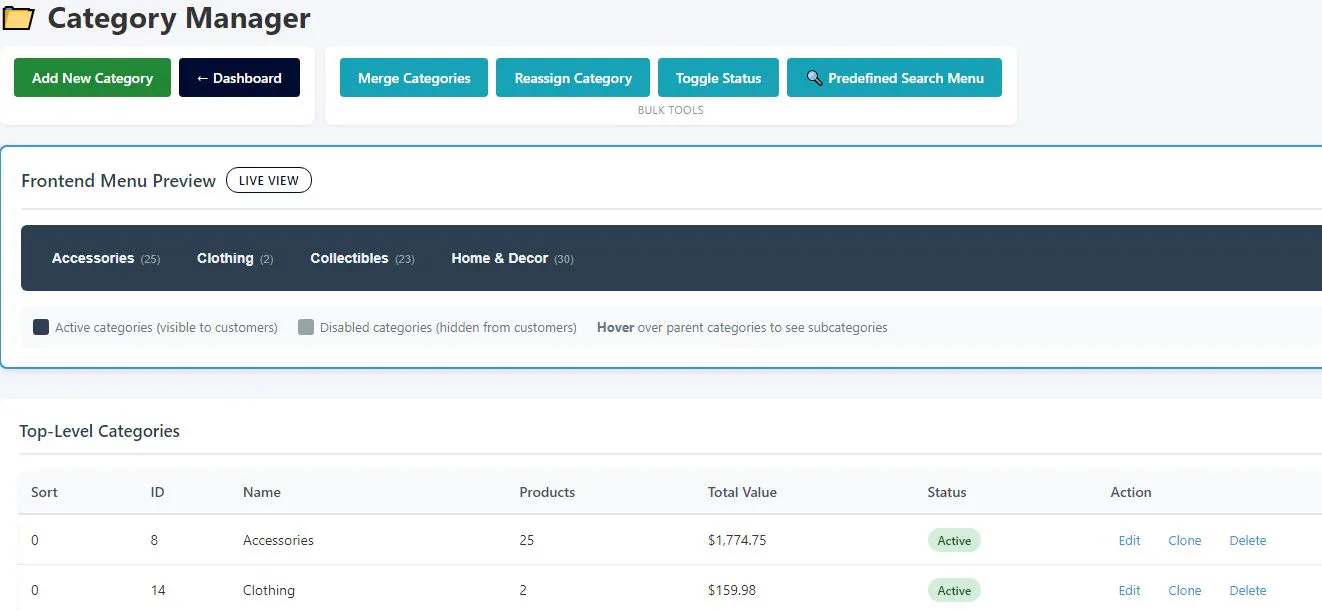Click the Active status badge for Accessories
1322x611 pixels.
(954, 540)
